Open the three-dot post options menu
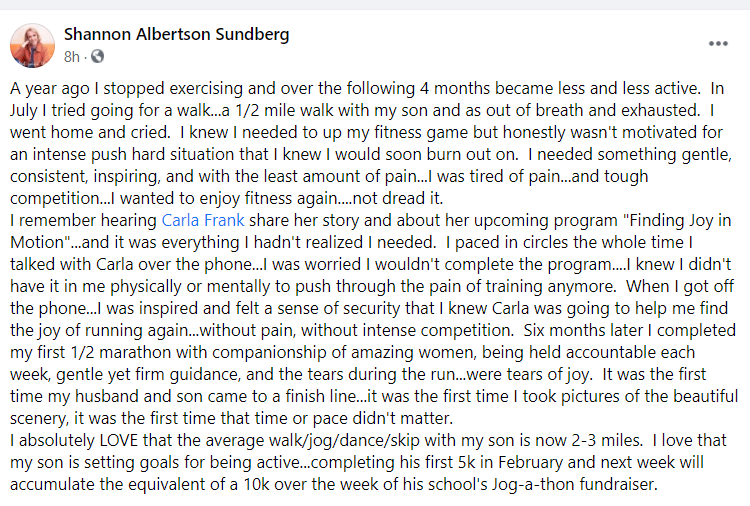 [x=718, y=44]
